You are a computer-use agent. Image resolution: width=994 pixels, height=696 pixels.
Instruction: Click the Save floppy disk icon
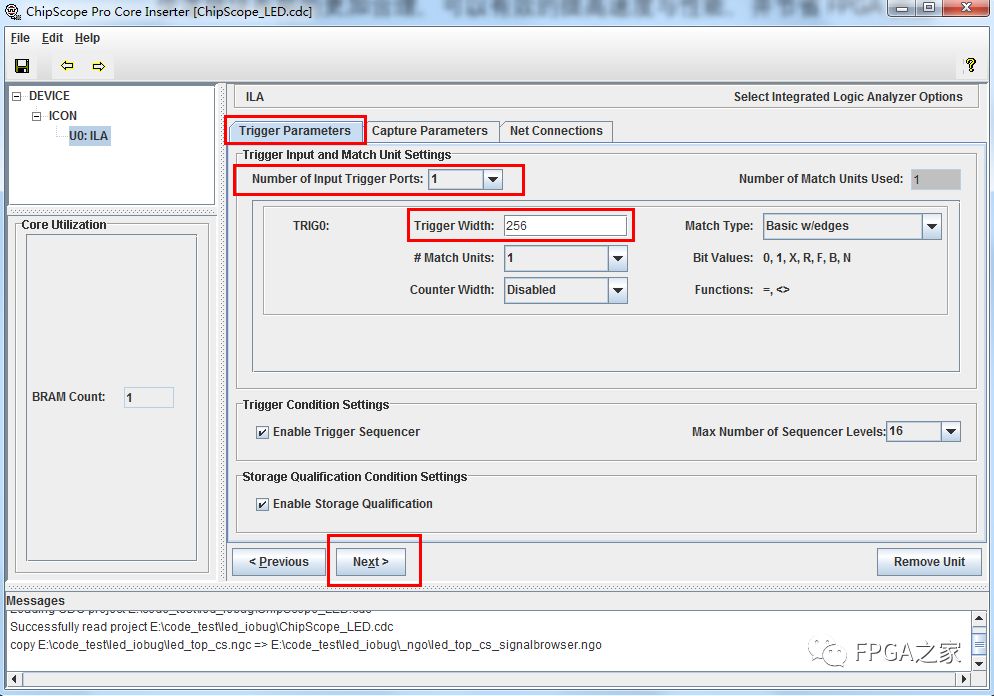pos(22,66)
